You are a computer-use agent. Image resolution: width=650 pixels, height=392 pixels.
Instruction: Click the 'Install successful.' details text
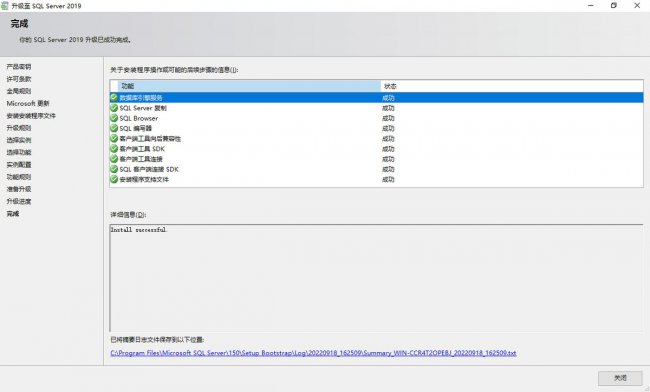tap(139, 230)
